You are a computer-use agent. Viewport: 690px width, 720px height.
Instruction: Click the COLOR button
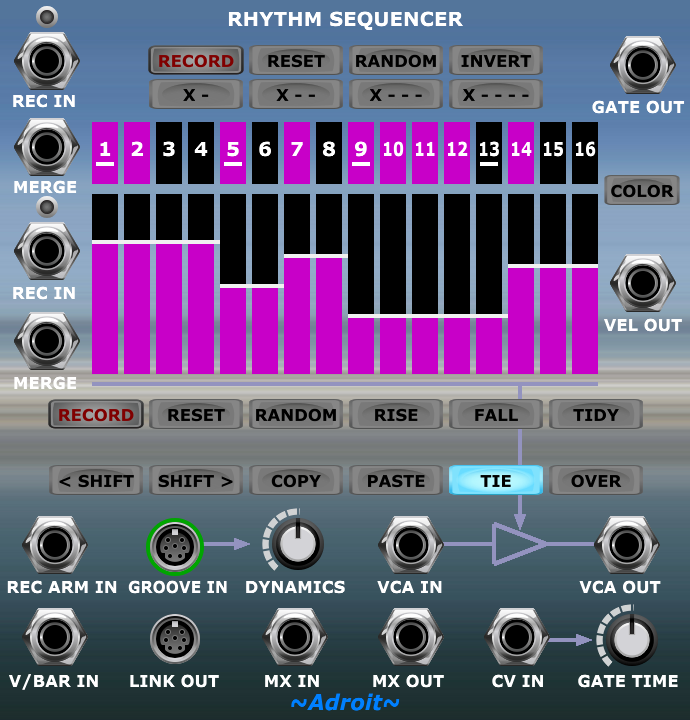642,190
